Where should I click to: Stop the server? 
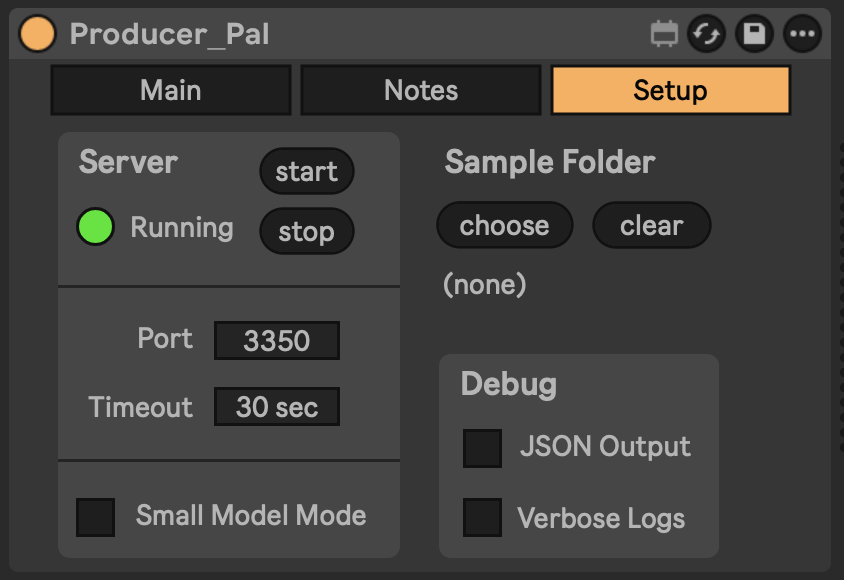(306, 231)
